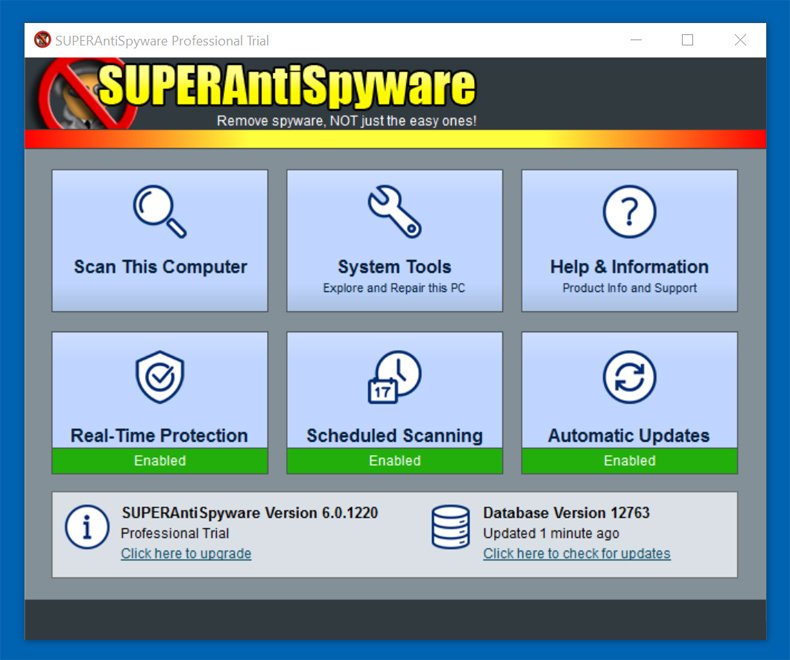Click the magnifying glass scan icon

(x=160, y=212)
